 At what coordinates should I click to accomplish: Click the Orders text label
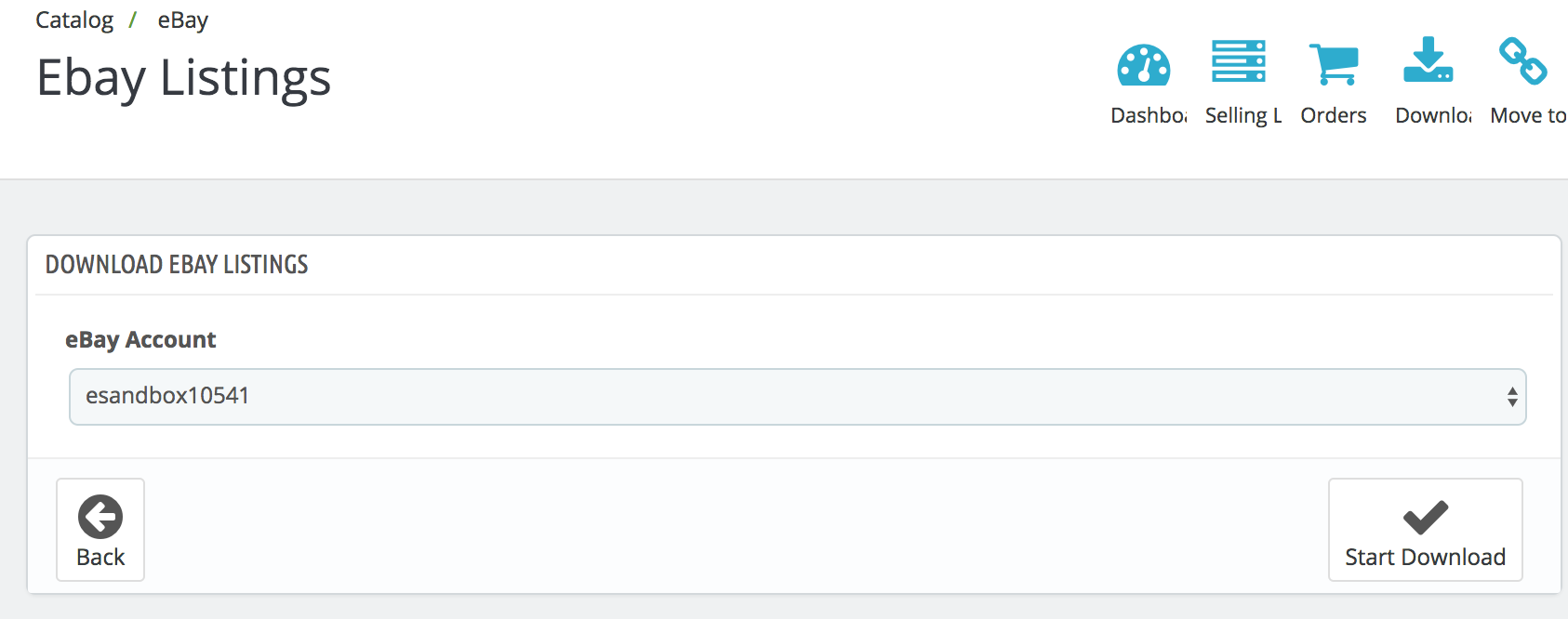point(1334,115)
